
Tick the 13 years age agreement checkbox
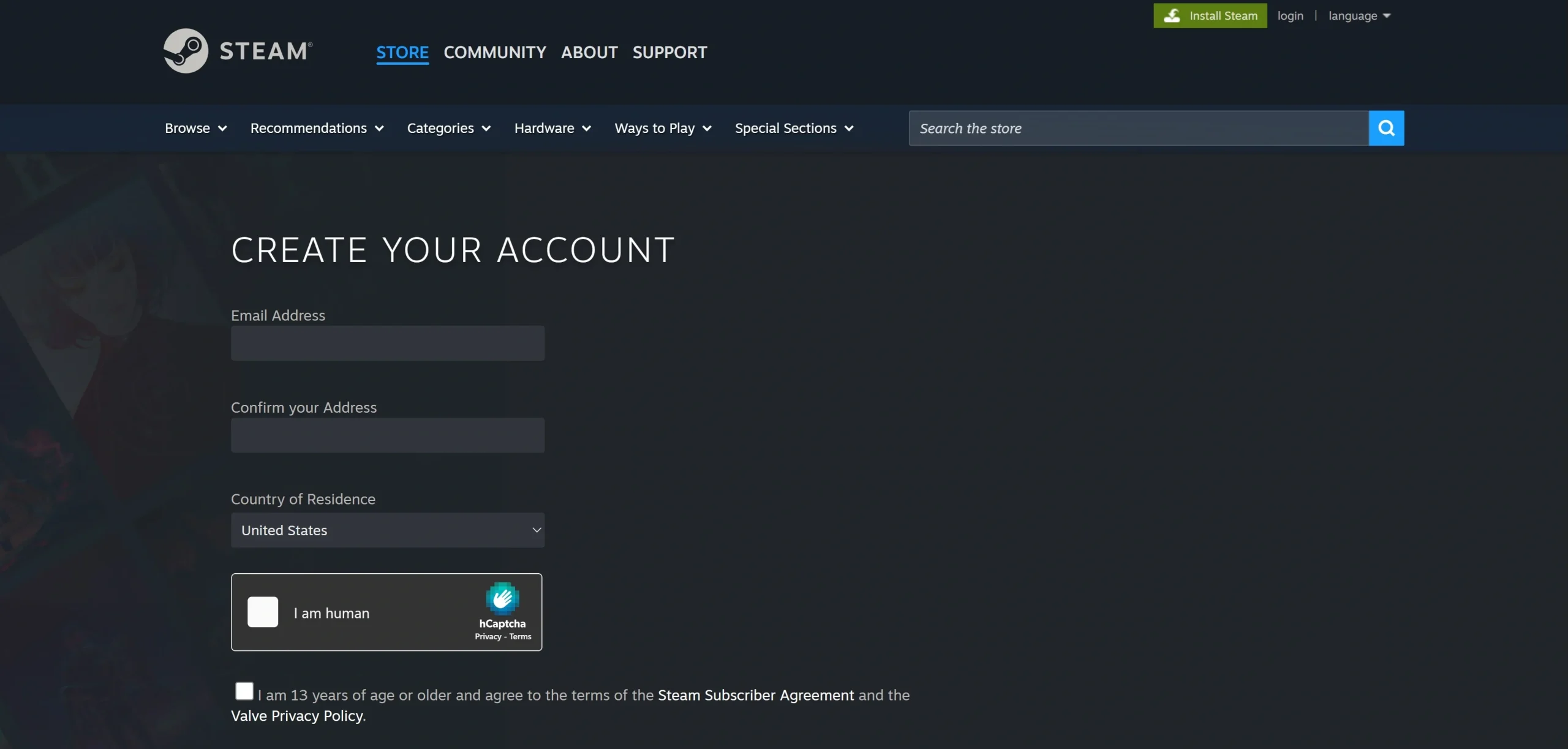coord(244,691)
